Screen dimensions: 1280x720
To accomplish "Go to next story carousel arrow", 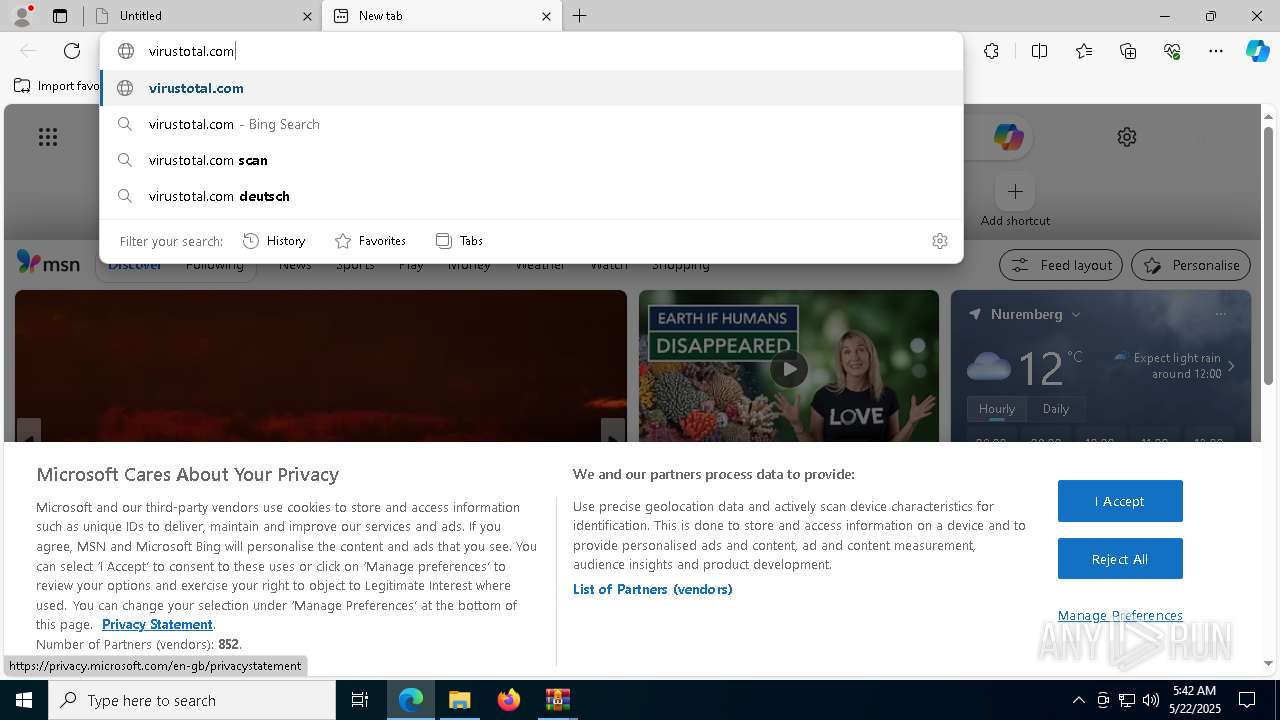I will click(x=613, y=436).
